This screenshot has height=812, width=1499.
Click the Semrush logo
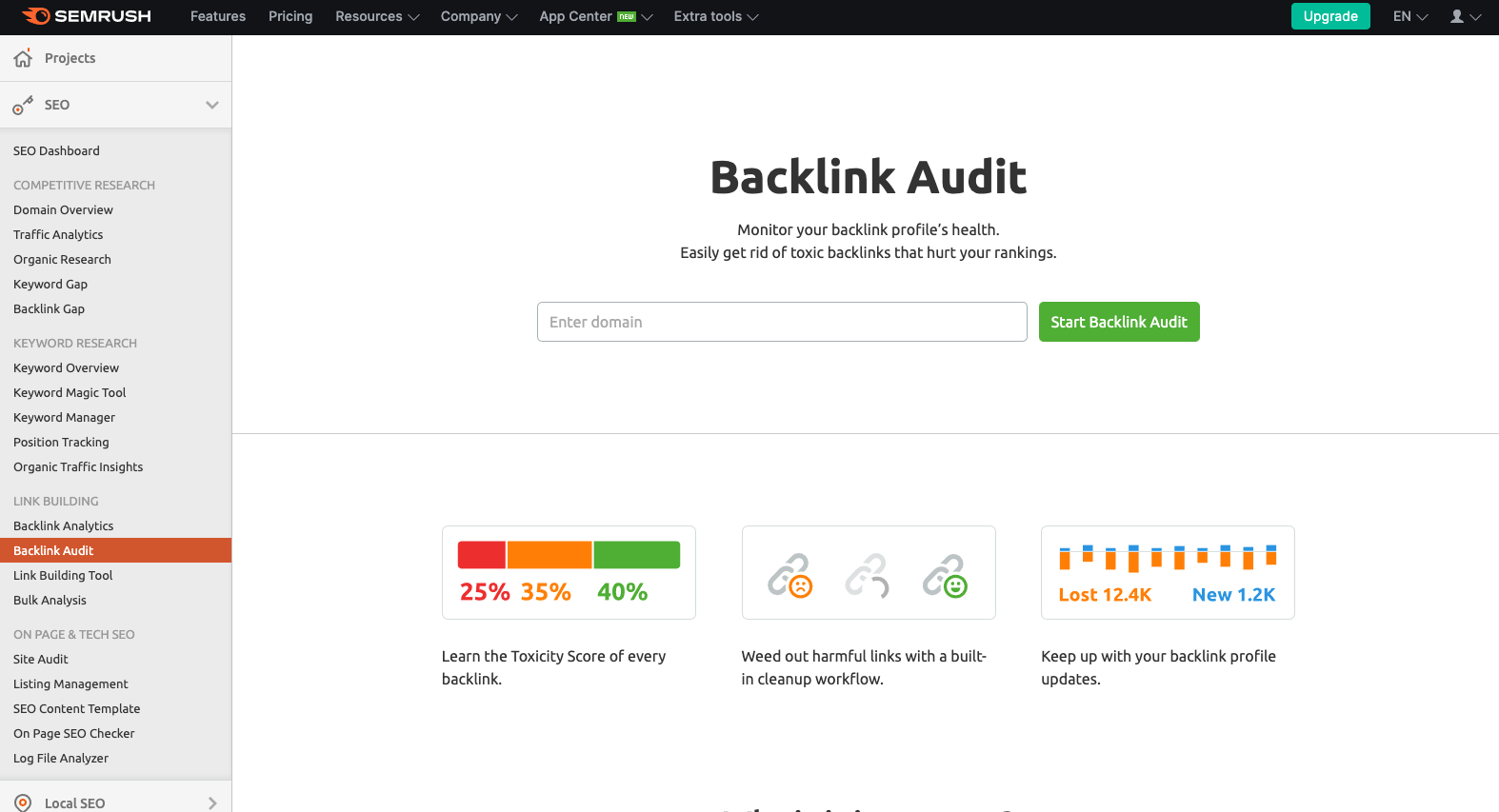(x=86, y=16)
